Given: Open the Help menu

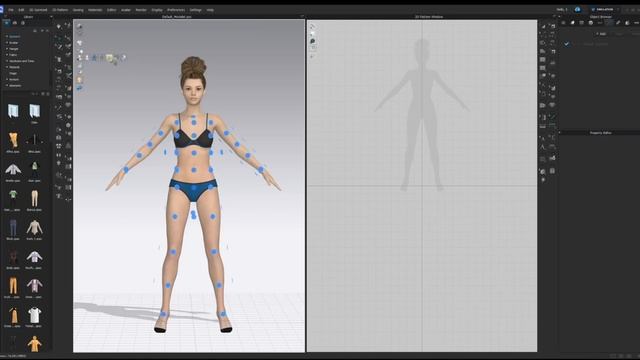Looking at the screenshot, I should coord(210,10).
